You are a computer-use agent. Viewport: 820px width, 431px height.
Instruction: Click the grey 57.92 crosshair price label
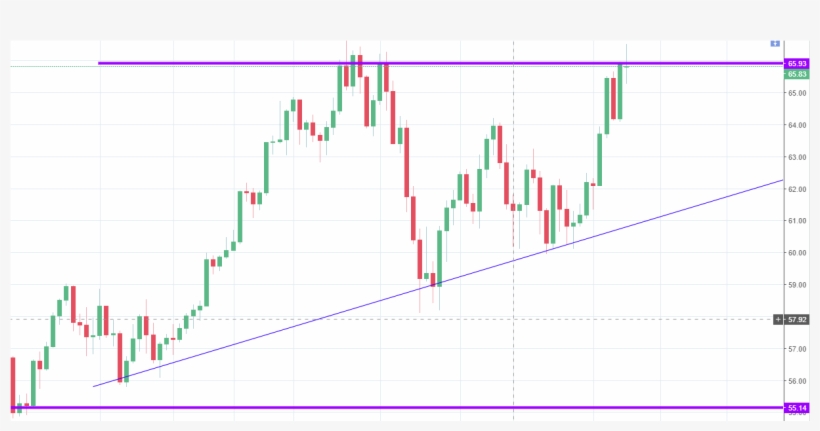797,319
